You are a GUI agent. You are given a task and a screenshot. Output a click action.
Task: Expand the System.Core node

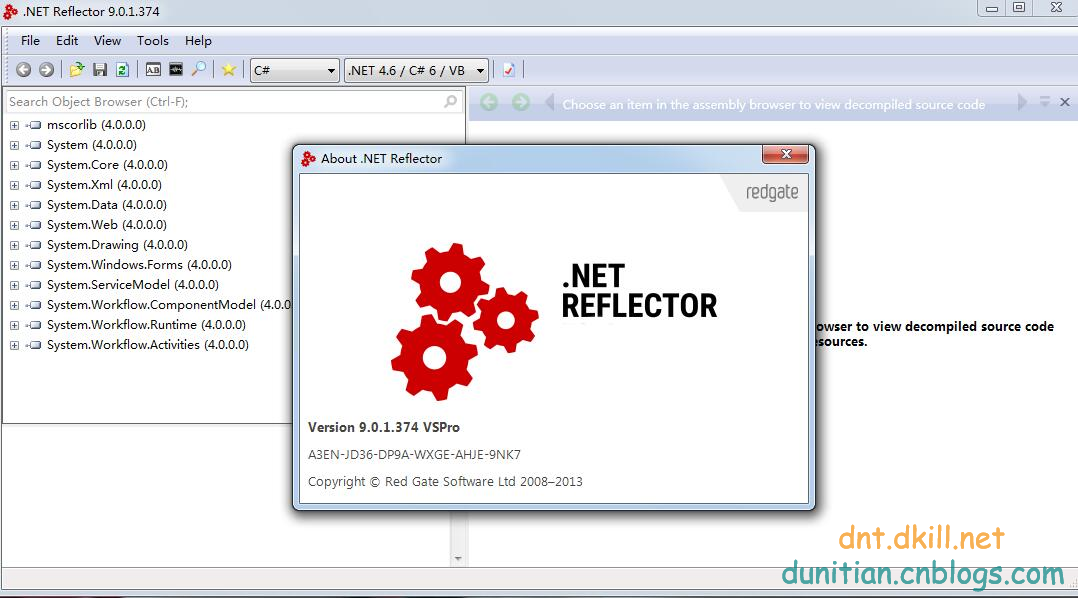14,165
